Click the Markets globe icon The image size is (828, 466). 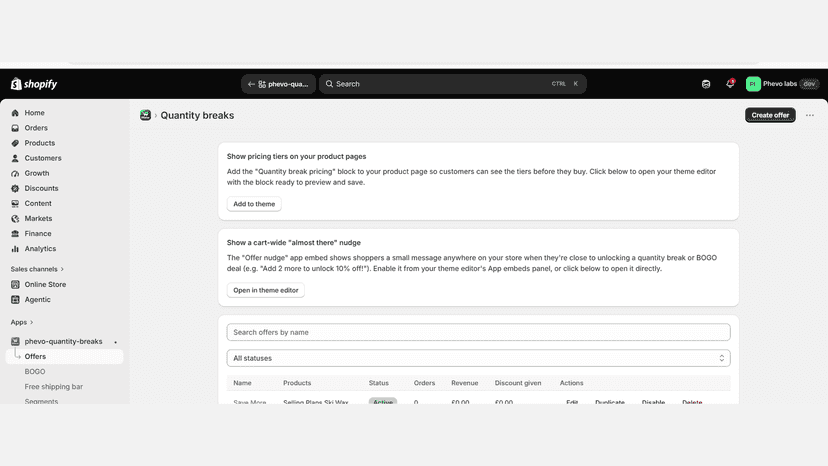point(15,218)
